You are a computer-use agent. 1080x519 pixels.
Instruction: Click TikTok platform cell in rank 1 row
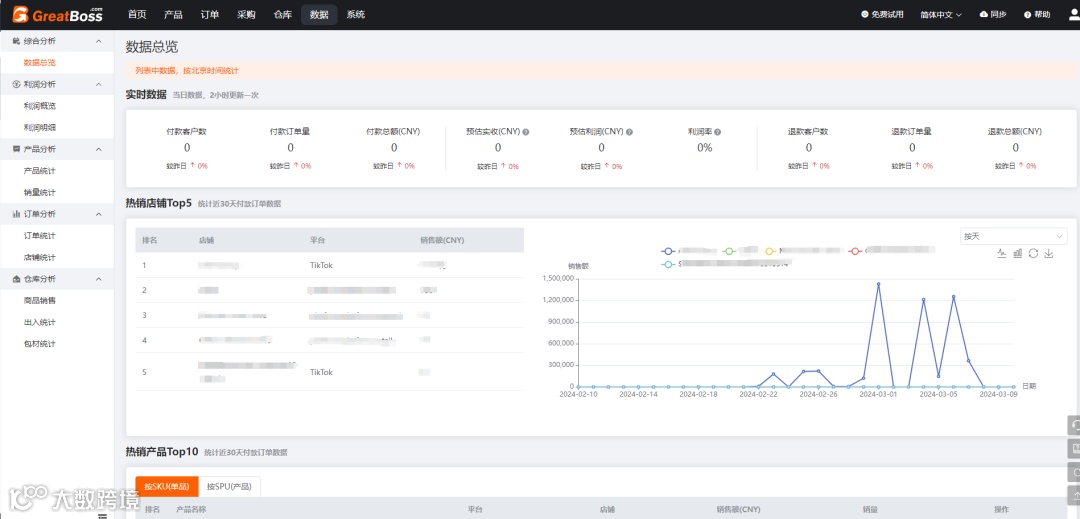click(321, 265)
